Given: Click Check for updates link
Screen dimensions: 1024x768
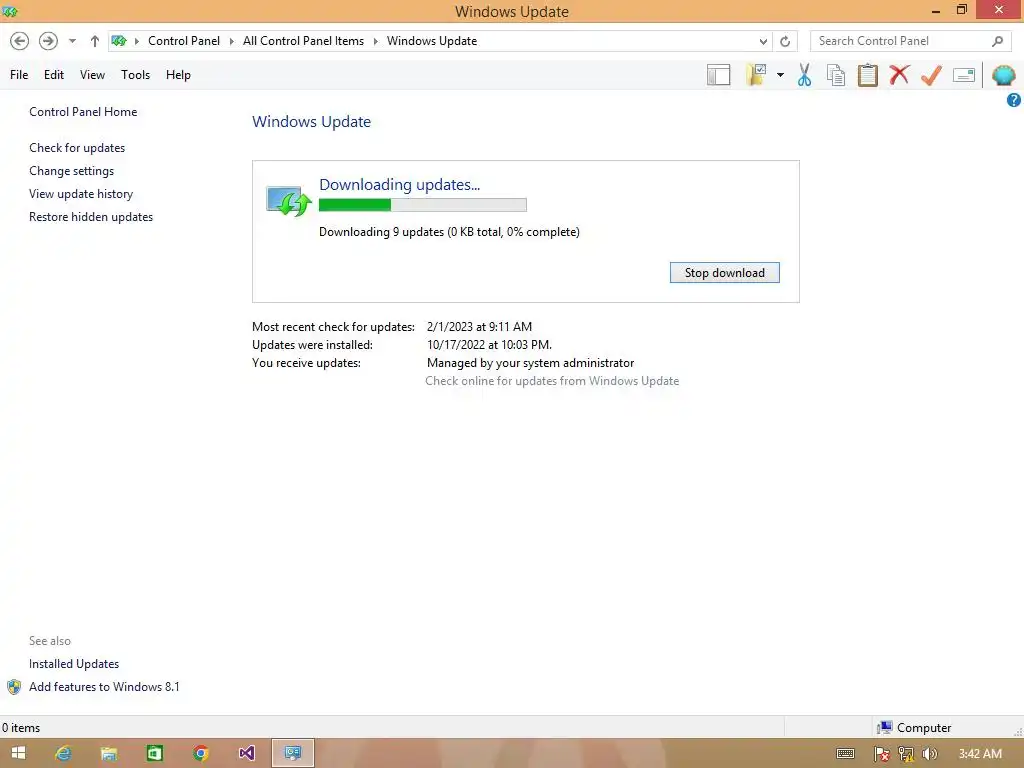Looking at the screenshot, I should [x=77, y=148].
